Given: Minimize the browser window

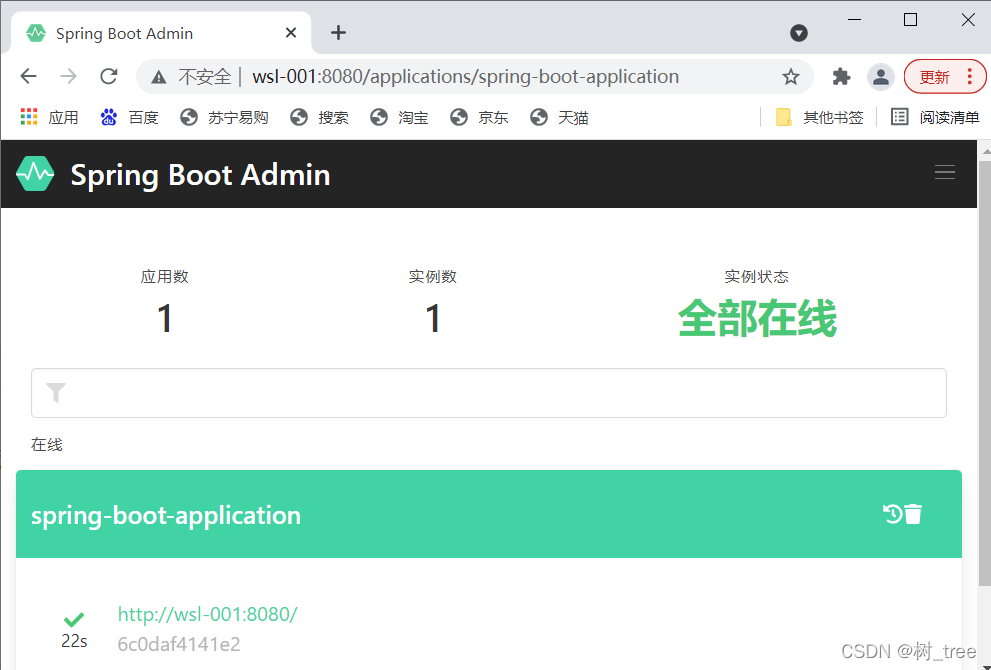Looking at the screenshot, I should tap(854, 20).
